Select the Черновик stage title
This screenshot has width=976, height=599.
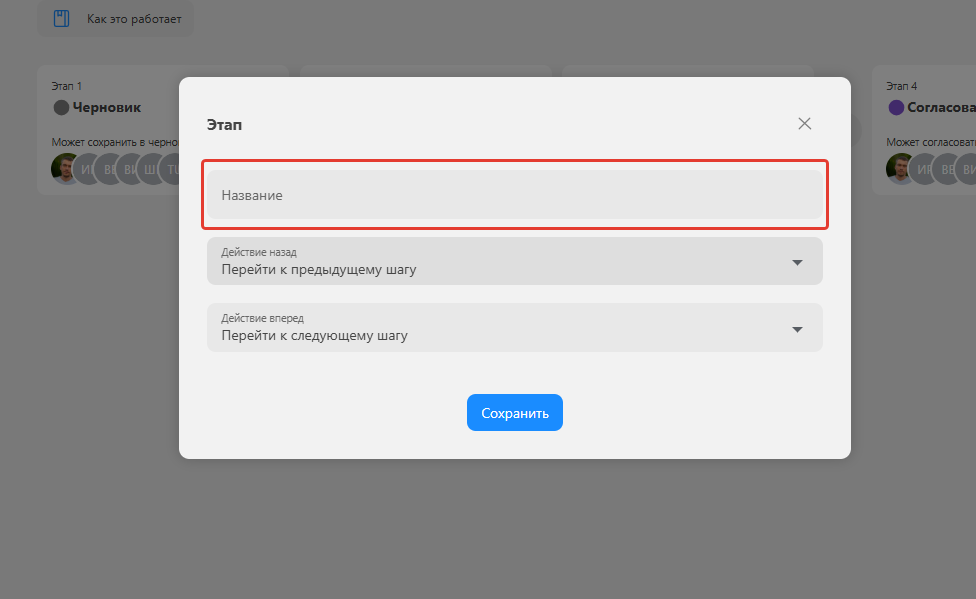(107, 107)
